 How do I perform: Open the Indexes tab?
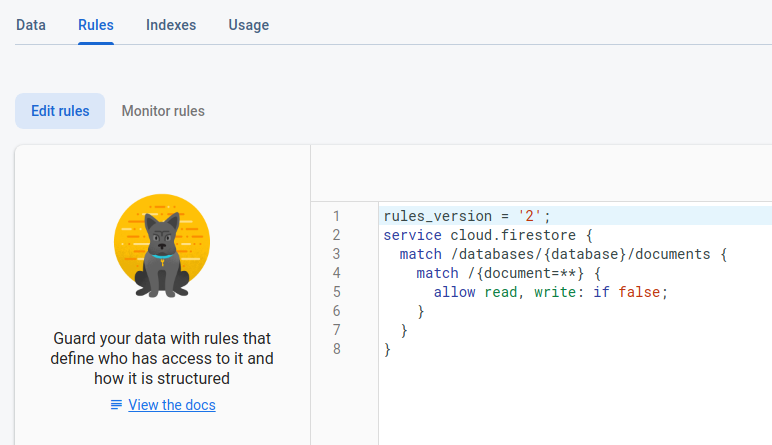(x=171, y=25)
